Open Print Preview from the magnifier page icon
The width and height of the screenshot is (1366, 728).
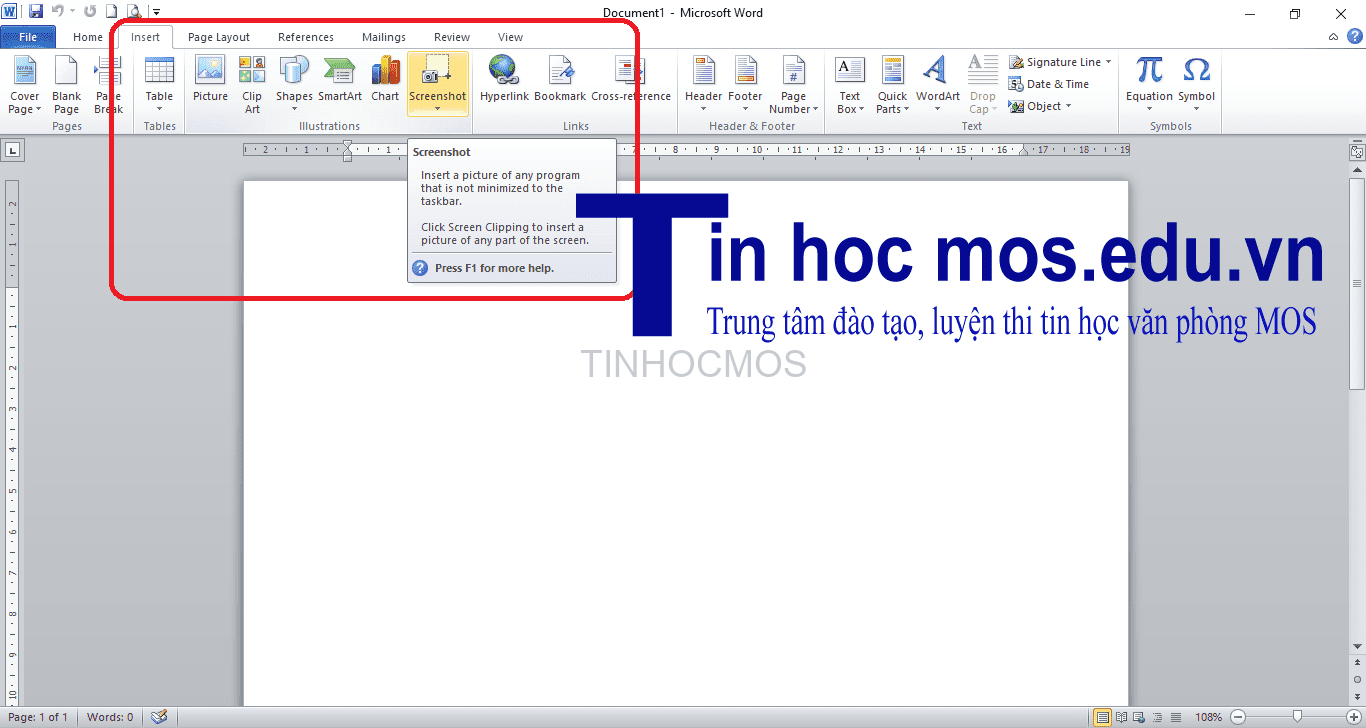click(x=134, y=12)
